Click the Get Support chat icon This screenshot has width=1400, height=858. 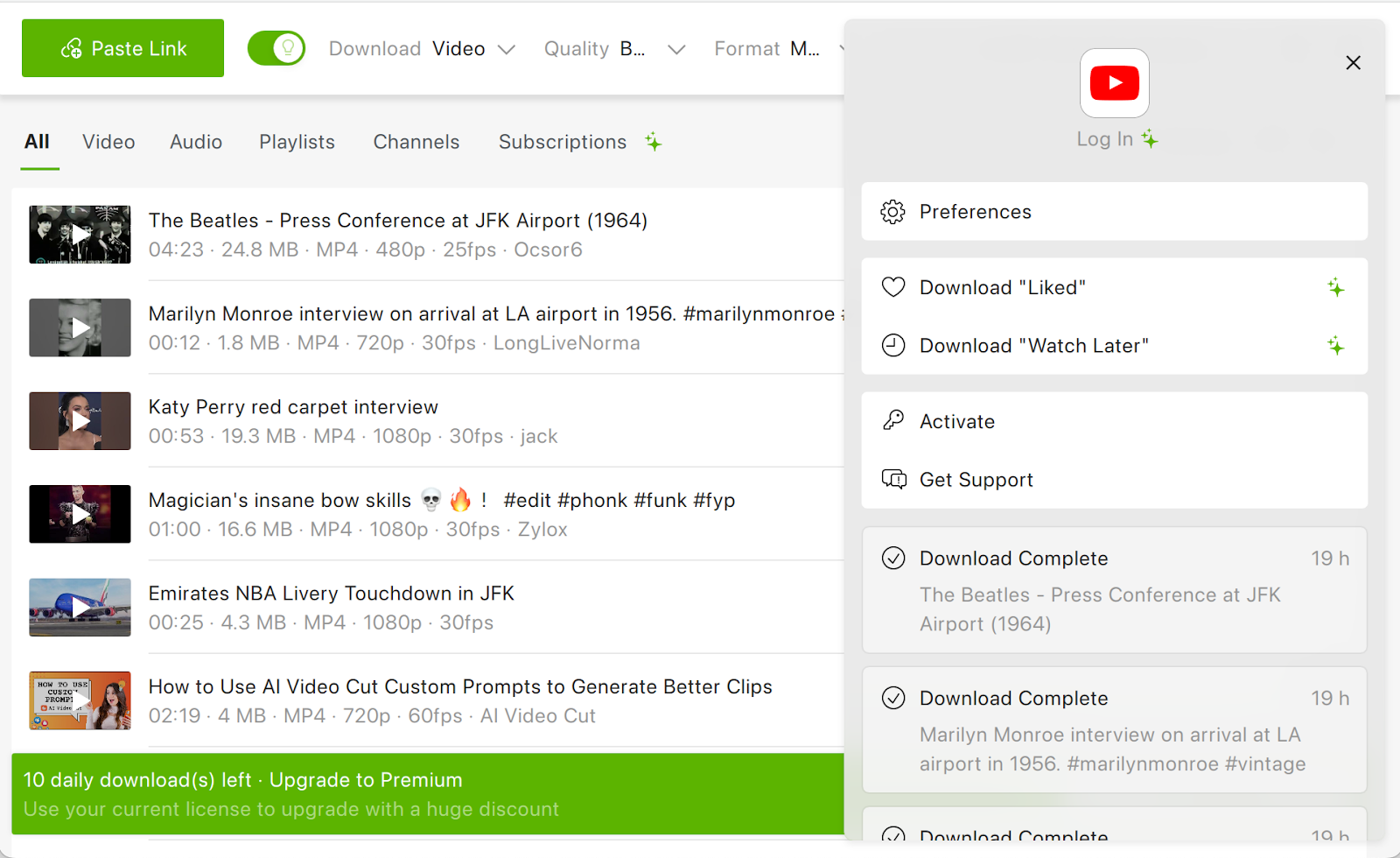click(x=893, y=480)
